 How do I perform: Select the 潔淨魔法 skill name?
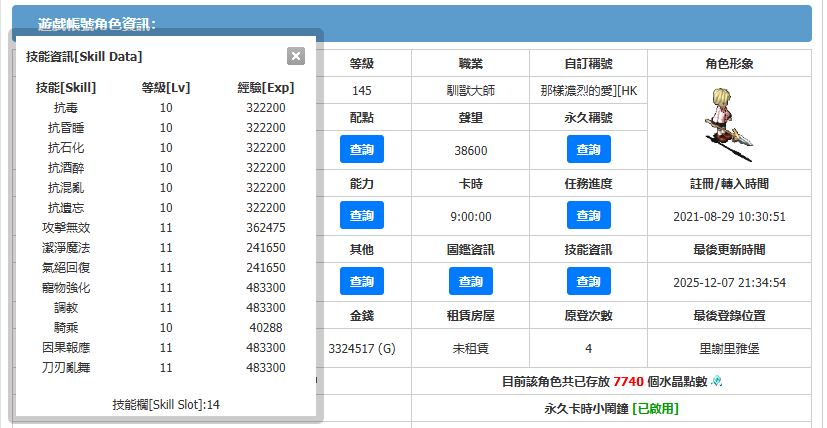[x=66, y=248]
